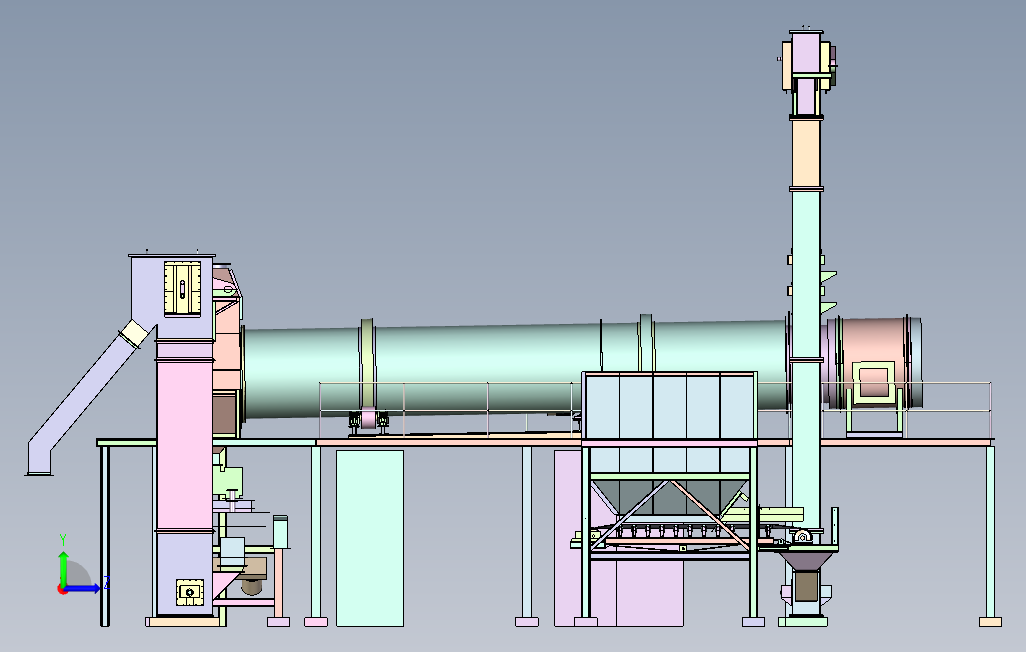Click the green Y axis arrow of triad
The image size is (1026, 652).
63,568
